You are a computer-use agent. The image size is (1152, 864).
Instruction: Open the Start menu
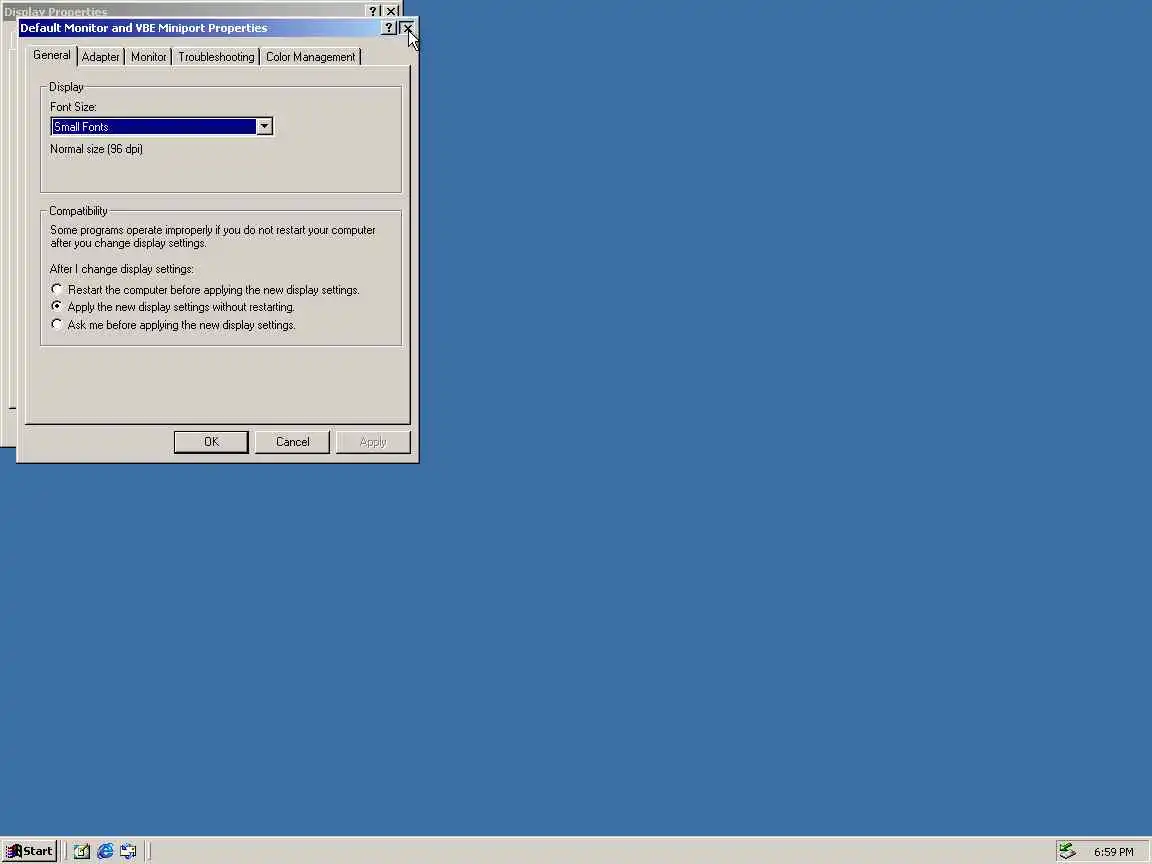[x=29, y=851]
